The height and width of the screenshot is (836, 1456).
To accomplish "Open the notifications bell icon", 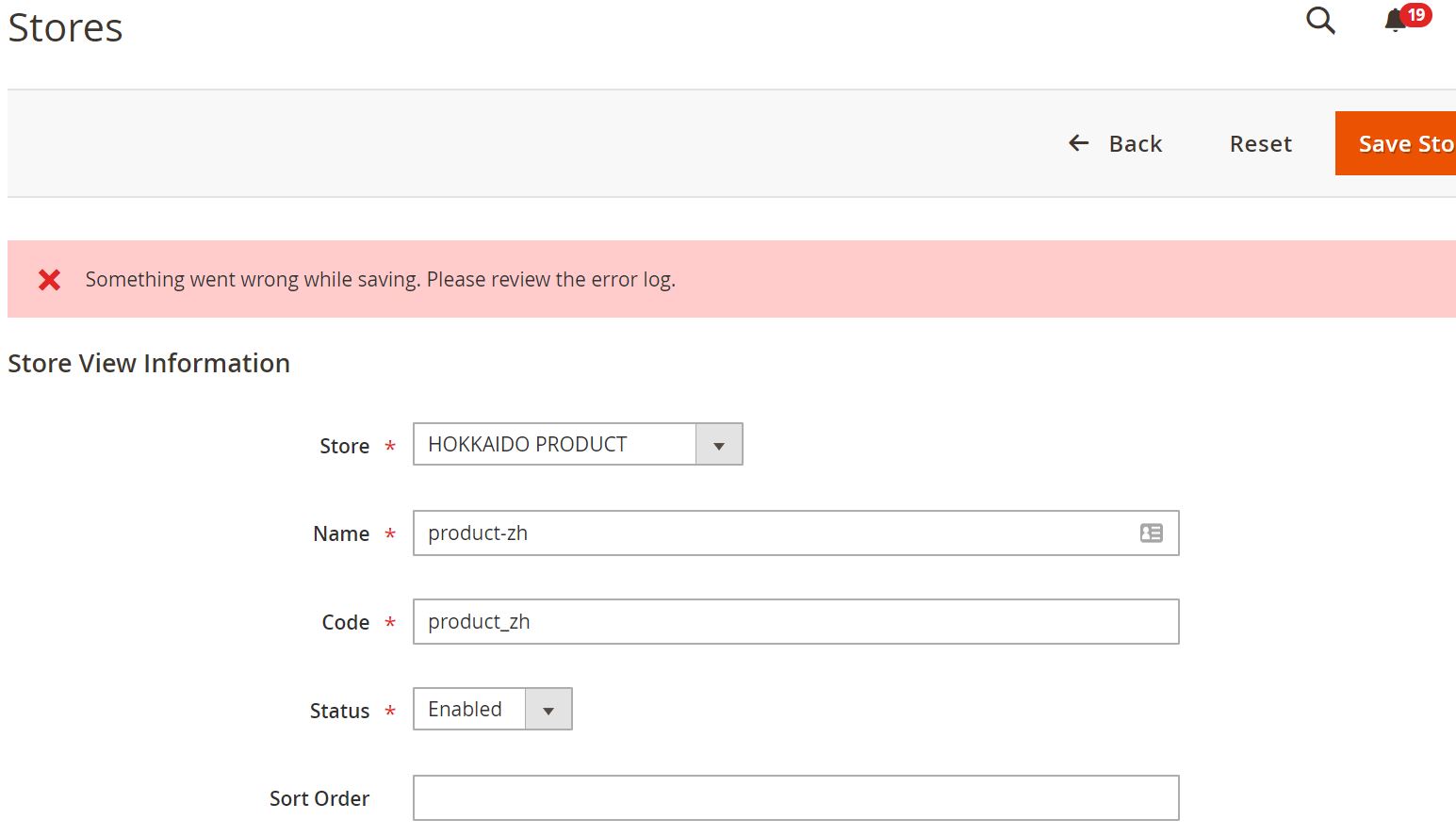I will [1393, 21].
